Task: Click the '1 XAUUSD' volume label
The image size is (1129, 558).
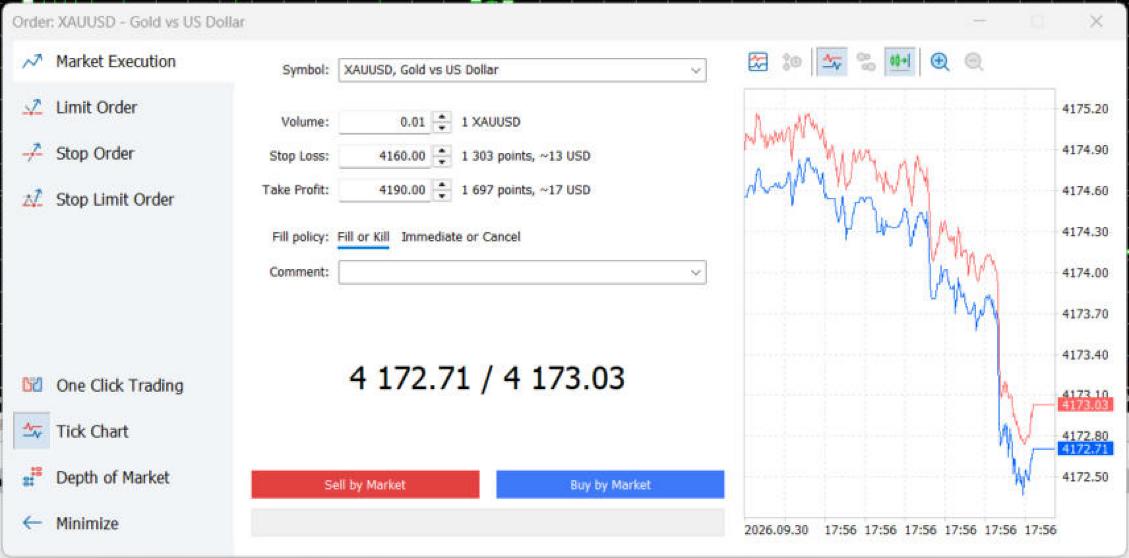Action: [491, 122]
